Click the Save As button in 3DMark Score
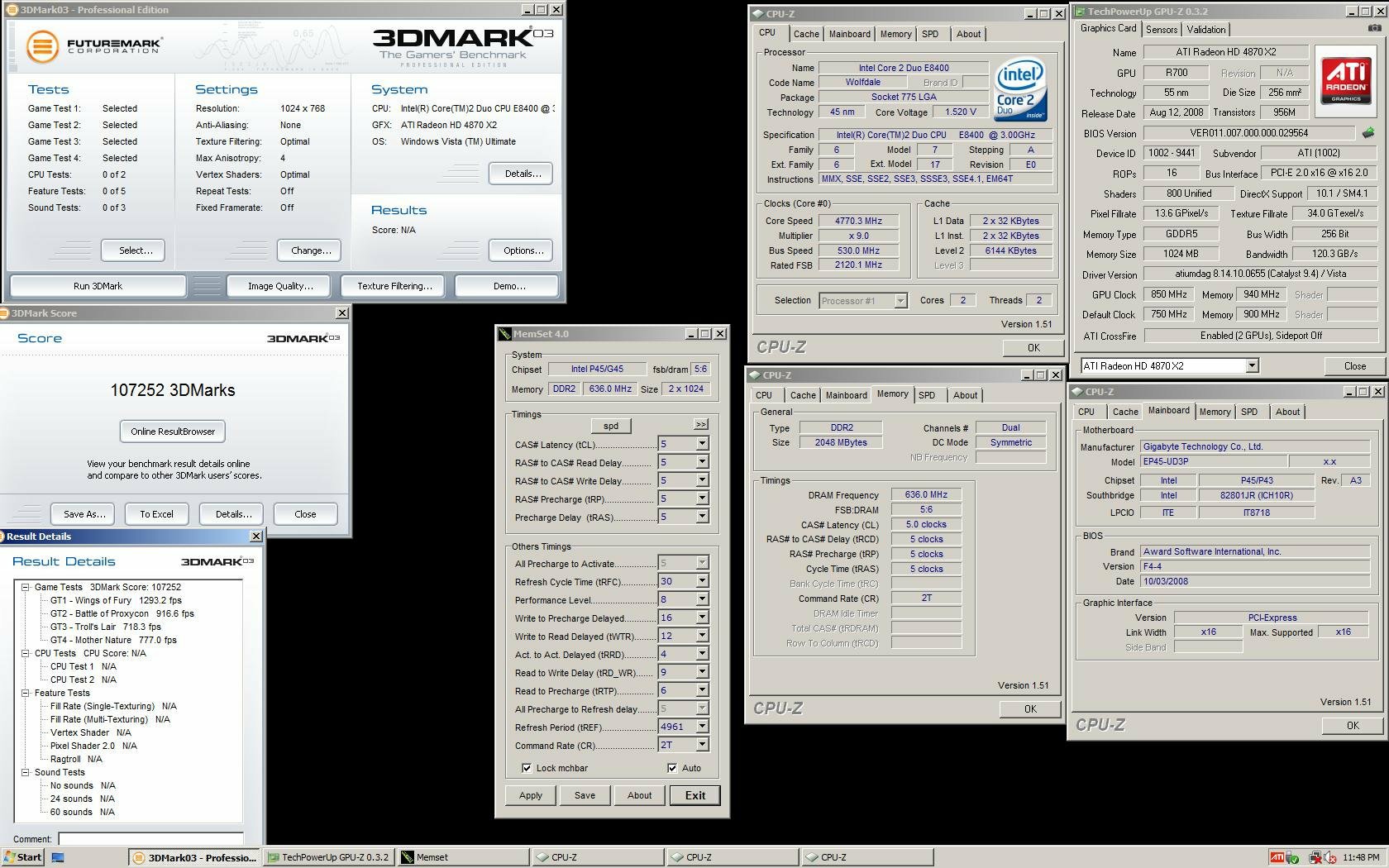 tap(84, 514)
